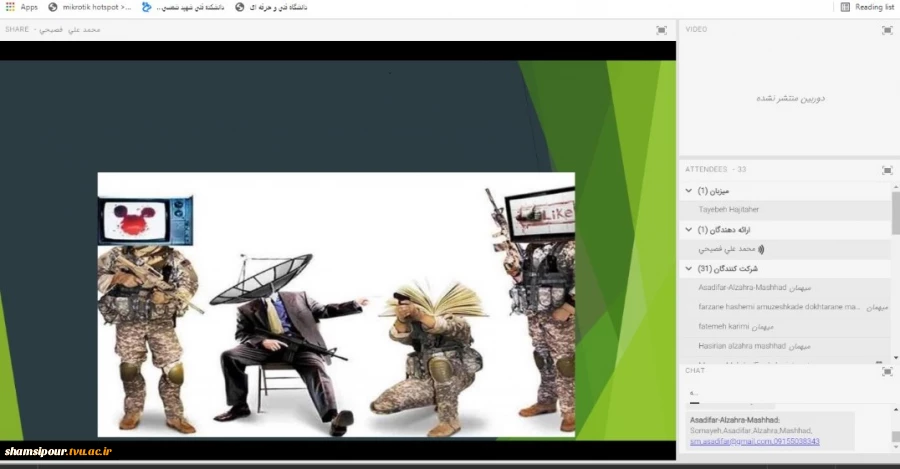Click the CHAT pod title
This screenshot has height=469, width=900.
click(x=695, y=371)
